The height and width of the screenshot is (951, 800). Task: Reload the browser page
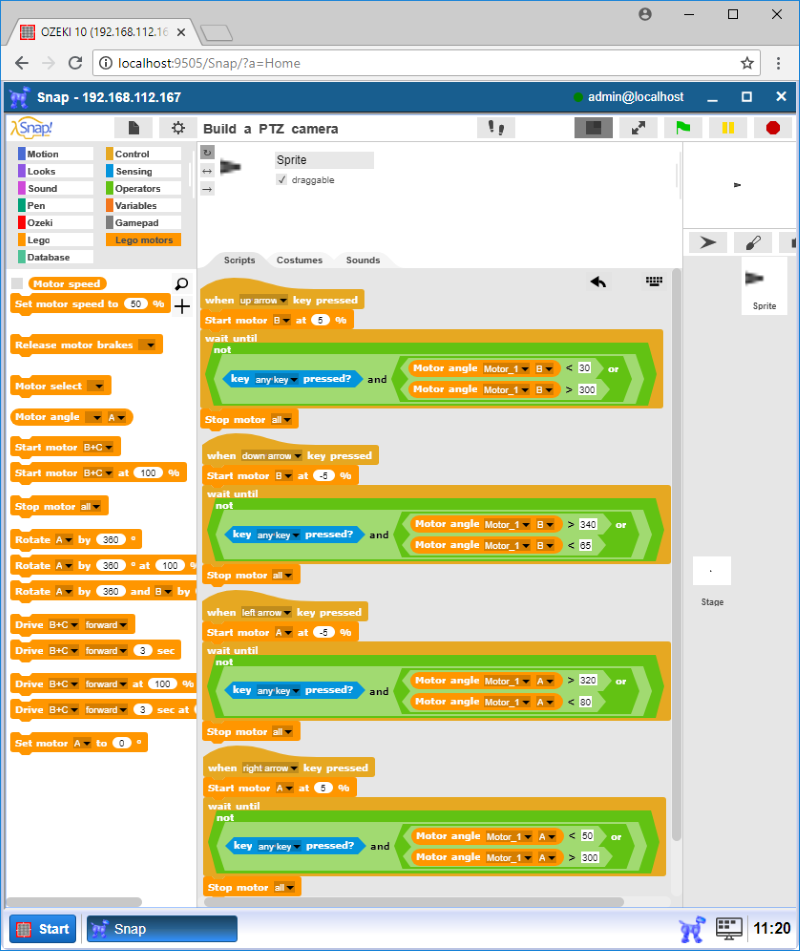pyautogui.click(x=75, y=63)
